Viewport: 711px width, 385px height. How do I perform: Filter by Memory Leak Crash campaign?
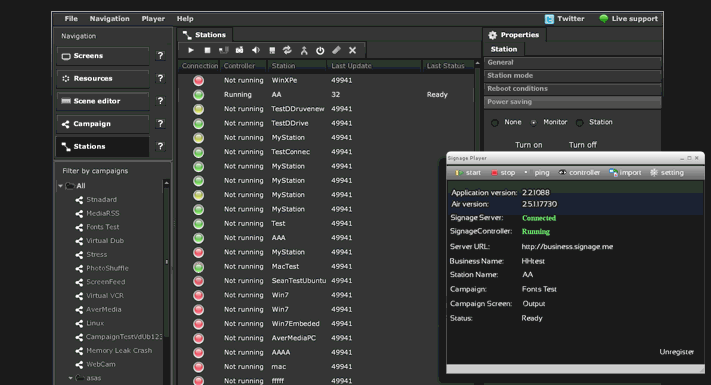click(x=119, y=351)
